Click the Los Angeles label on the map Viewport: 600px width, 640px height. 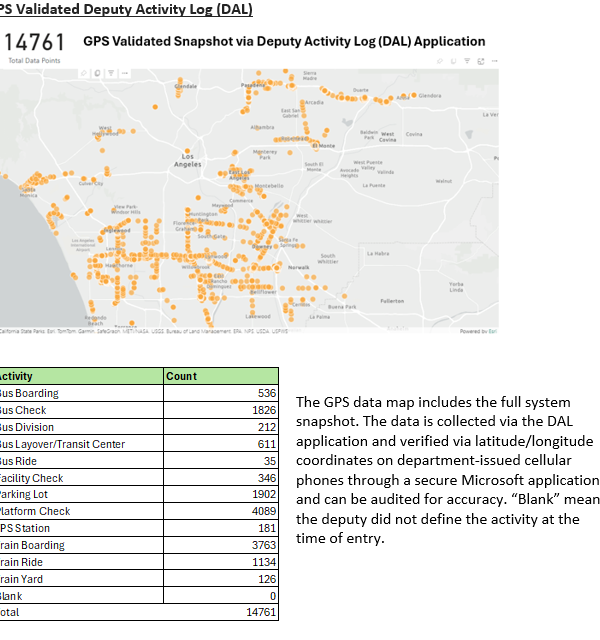(x=187, y=161)
